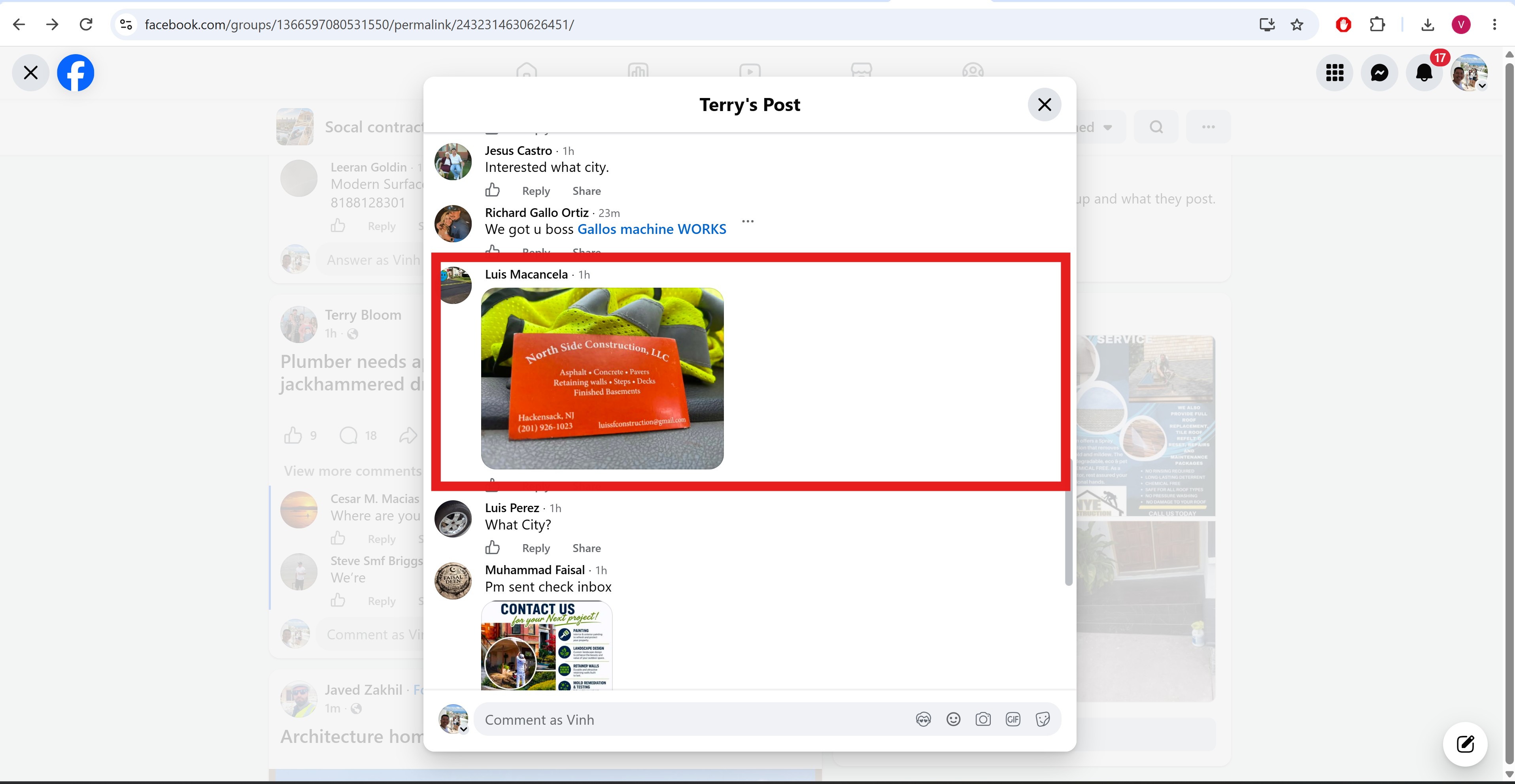This screenshot has height=784, width=1515.
Task: Click the Facebook logo
Action: pos(75,72)
